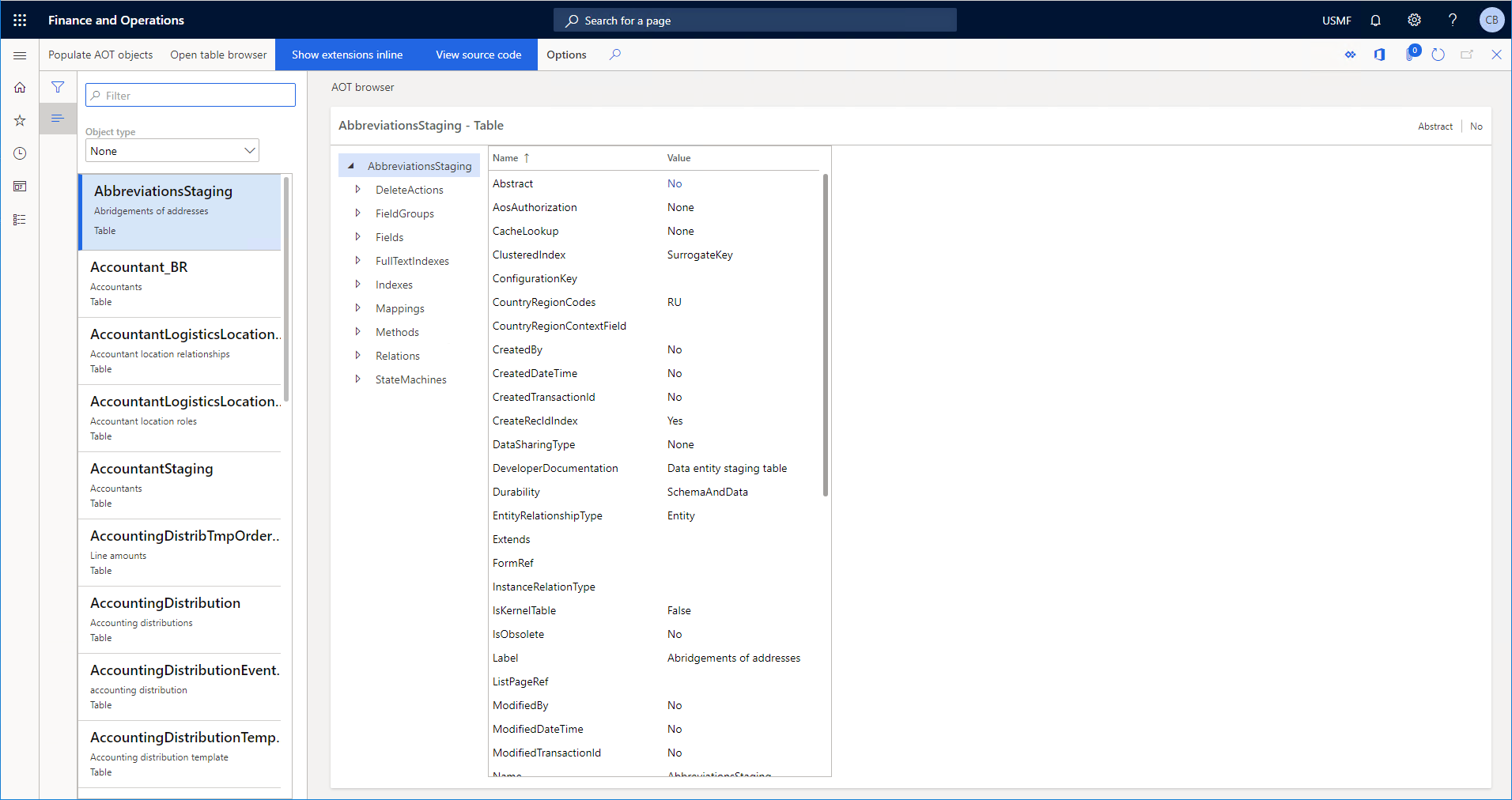Open the Power Apps personalize icon
This screenshot has width=1512, height=800.
1351,55
